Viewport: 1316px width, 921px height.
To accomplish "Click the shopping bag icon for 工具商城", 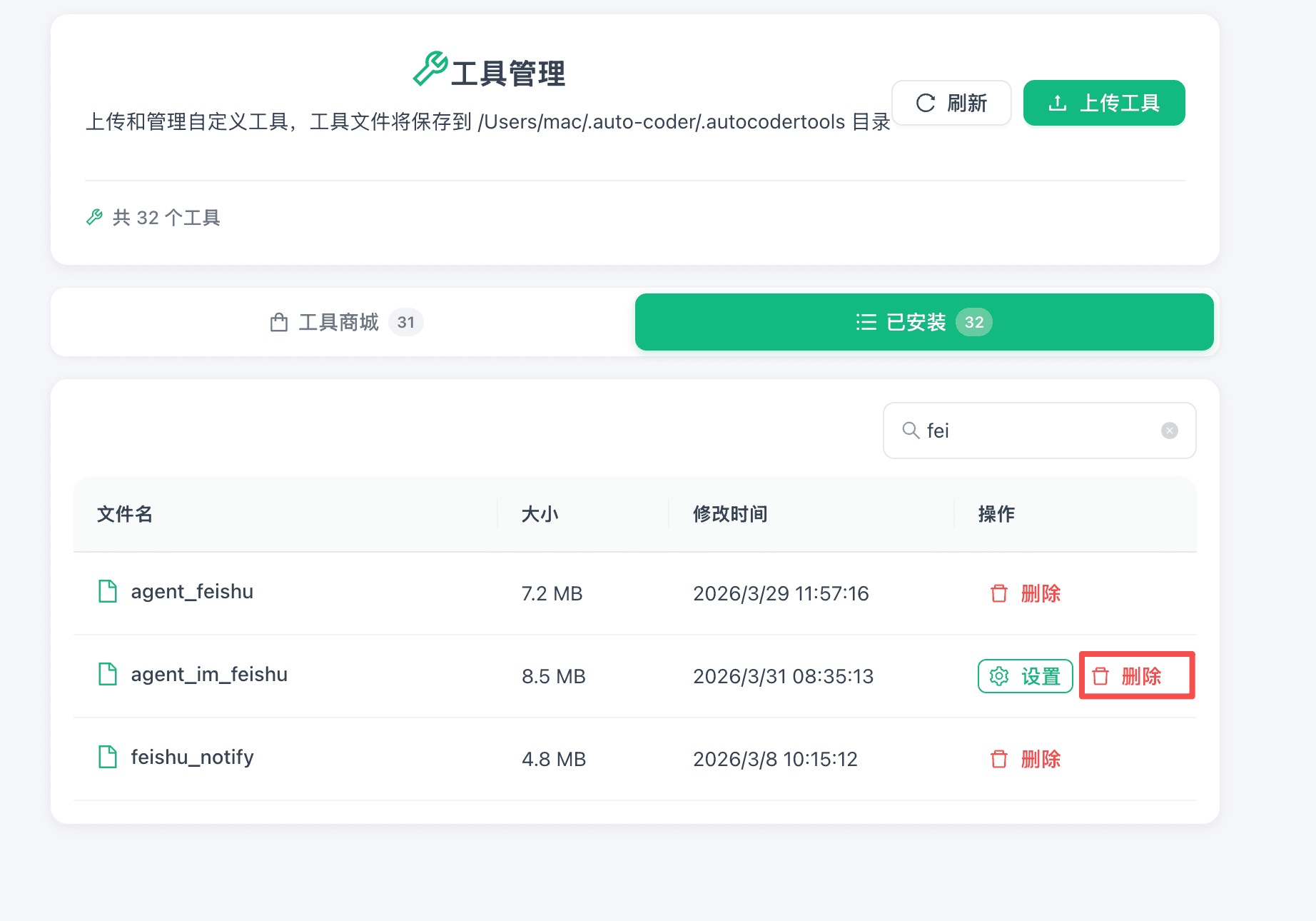I will click(x=279, y=323).
